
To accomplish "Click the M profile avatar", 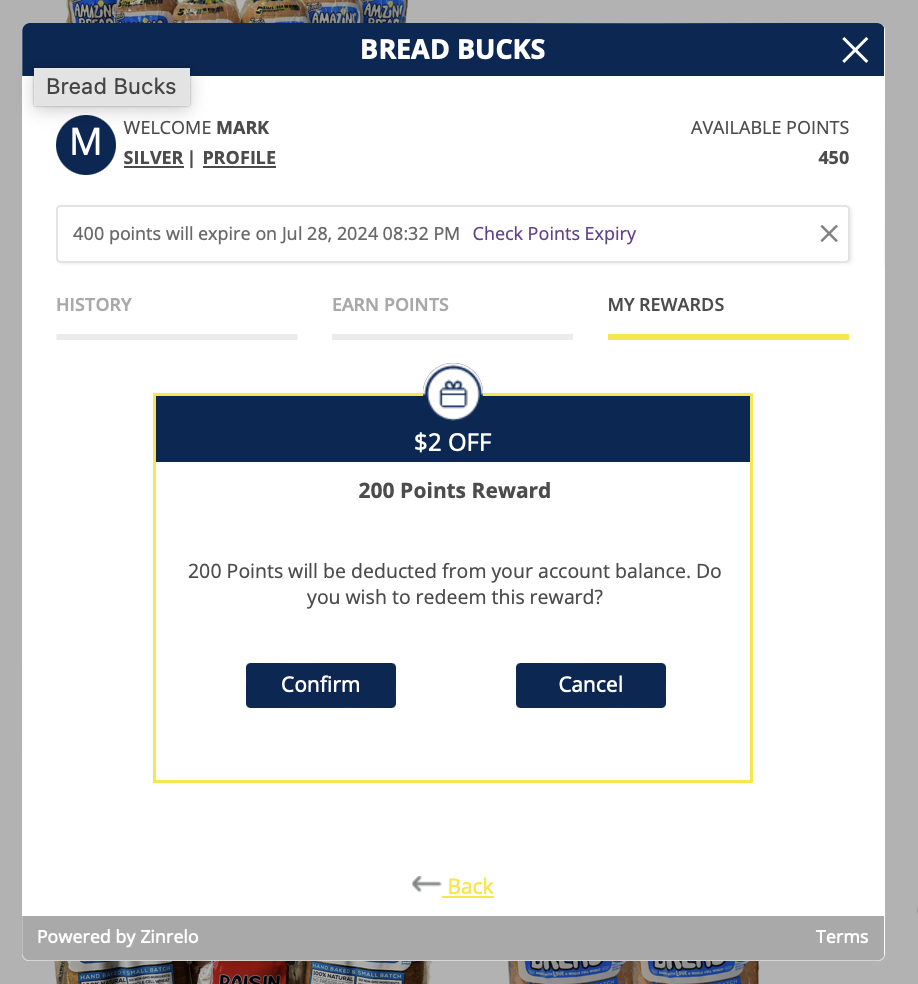I will coord(86,144).
